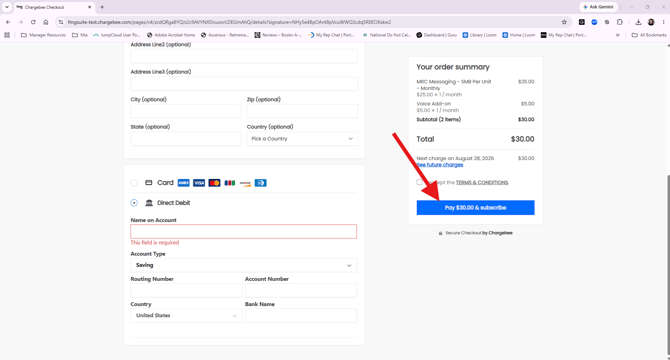This screenshot has height=360, width=670.
Task: Focus the State input field
Action: (x=186, y=138)
